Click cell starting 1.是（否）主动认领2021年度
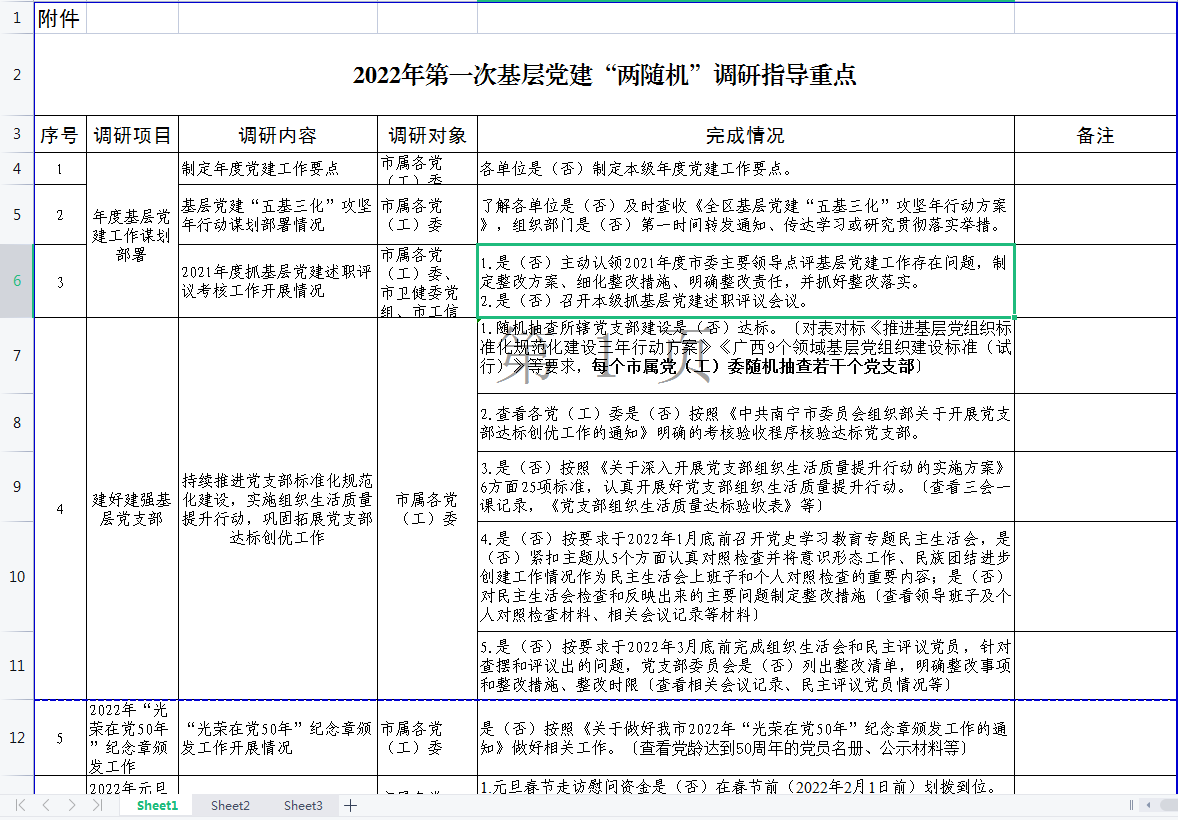Screen dimensions: 1178x820 745,280
